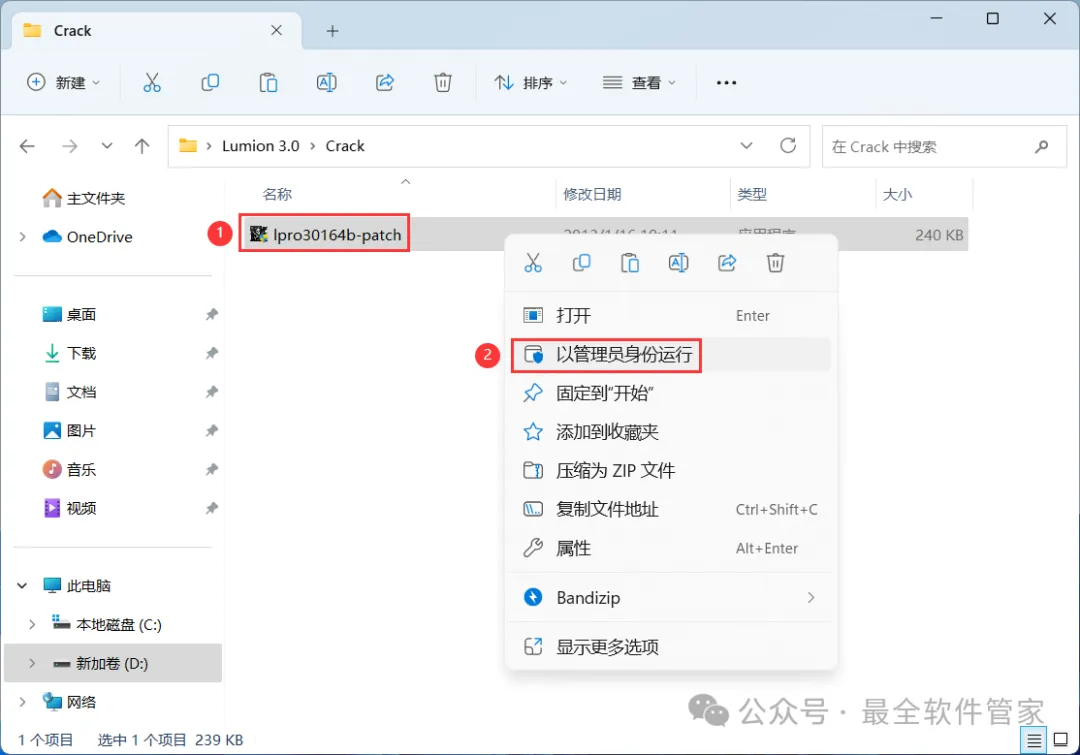
Task: Click the folder icon in the address bar
Action: tap(187, 145)
